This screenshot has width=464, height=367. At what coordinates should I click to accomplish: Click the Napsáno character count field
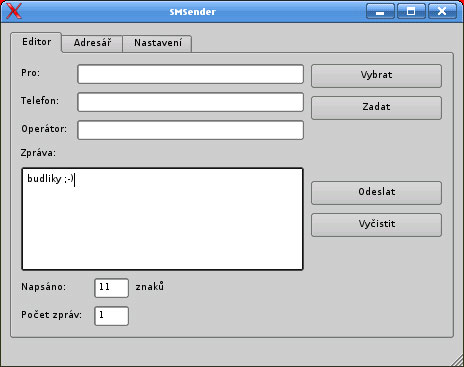pyautogui.click(x=111, y=288)
